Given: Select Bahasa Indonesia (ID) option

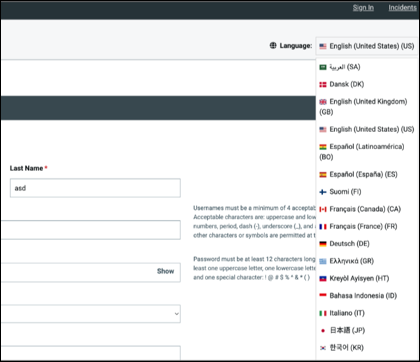Looking at the screenshot, I should [x=366, y=296].
